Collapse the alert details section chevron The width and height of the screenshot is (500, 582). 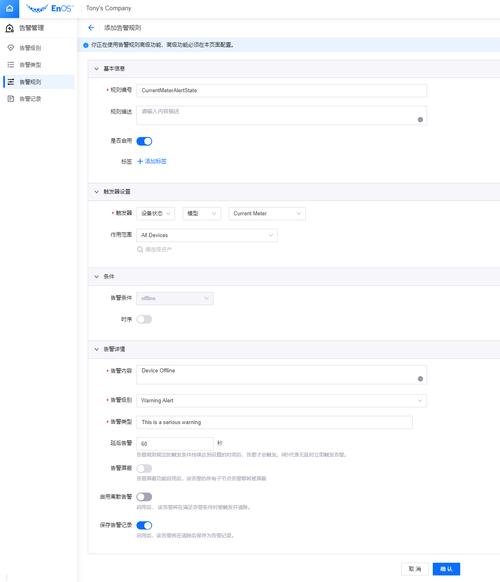97,349
